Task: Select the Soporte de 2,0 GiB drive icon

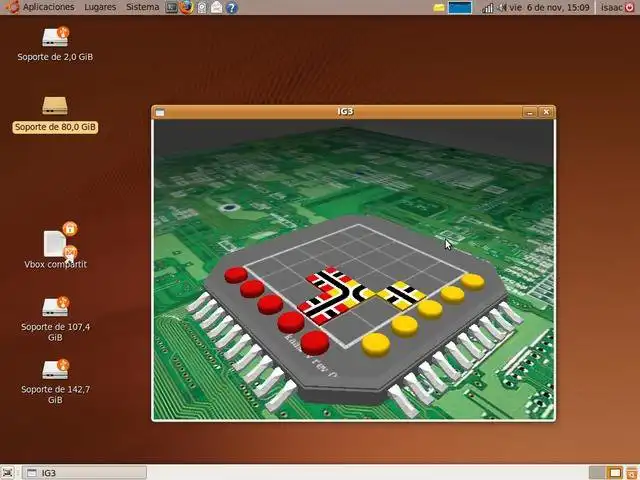Action: 55,37
